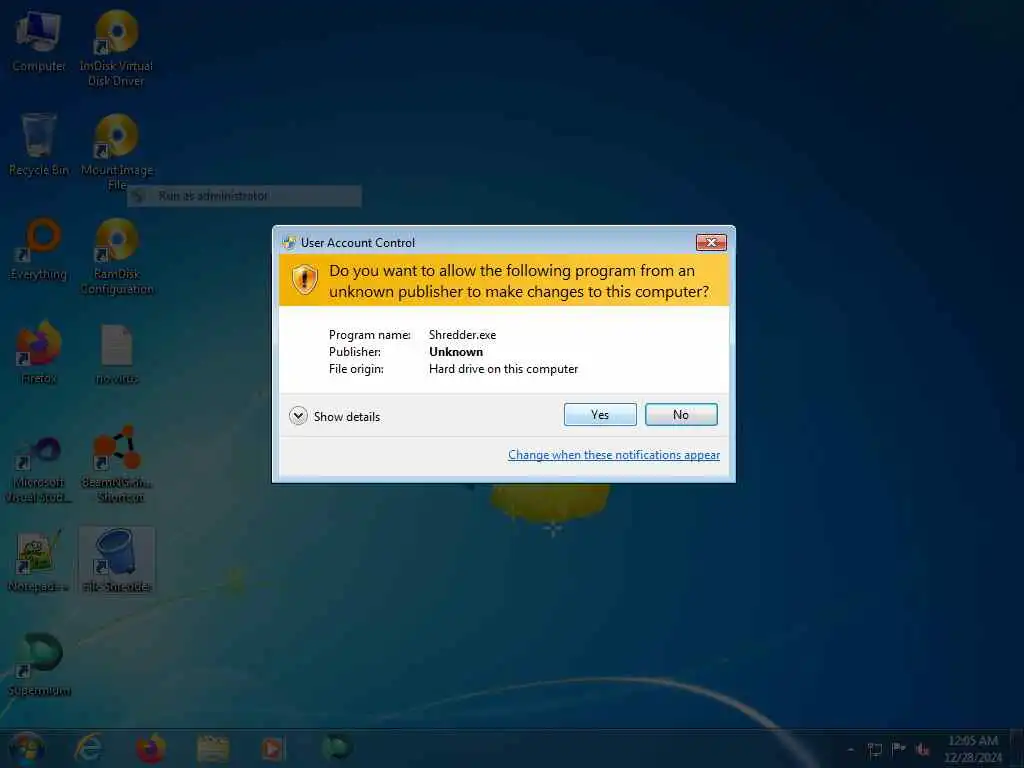Click the Unknown publisher text
The height and width of the screenshot is (768, 1024).
[x=456, y=351]
